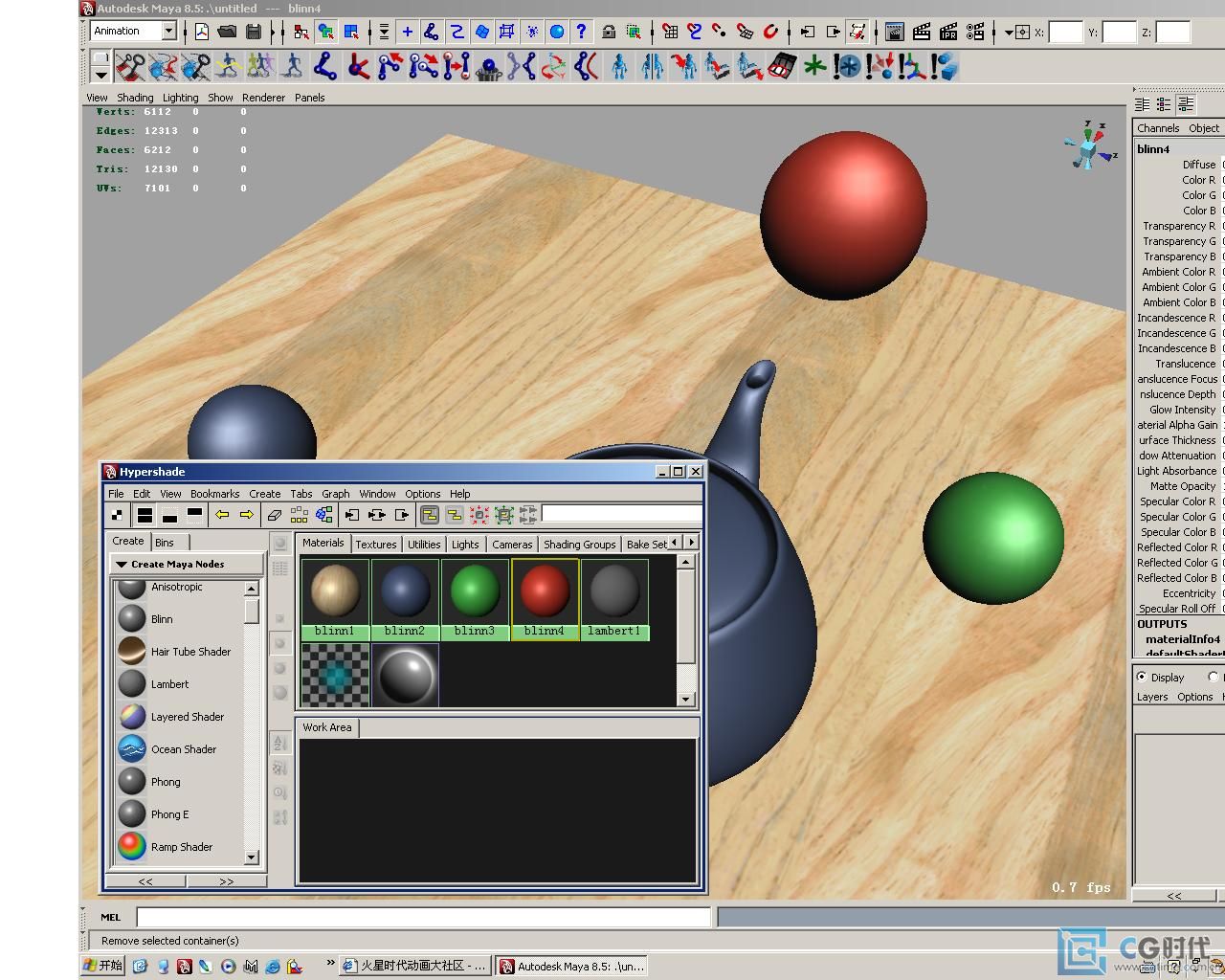Click the Ocean Shader node icon
The height and width of the screenshot is (980, 1225).
132,749
